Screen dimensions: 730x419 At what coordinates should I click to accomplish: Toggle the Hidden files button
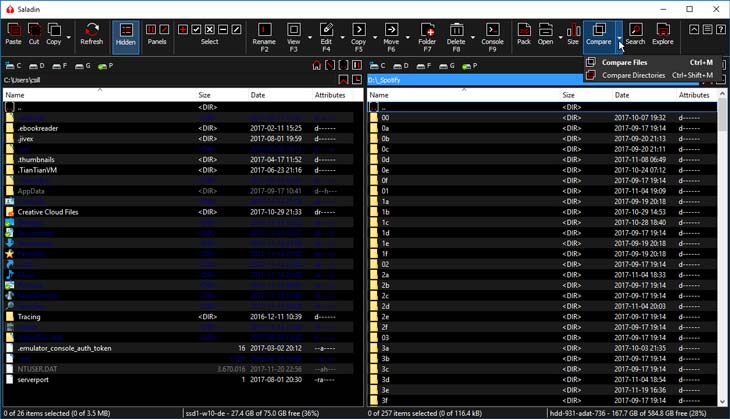click(126, 34)
